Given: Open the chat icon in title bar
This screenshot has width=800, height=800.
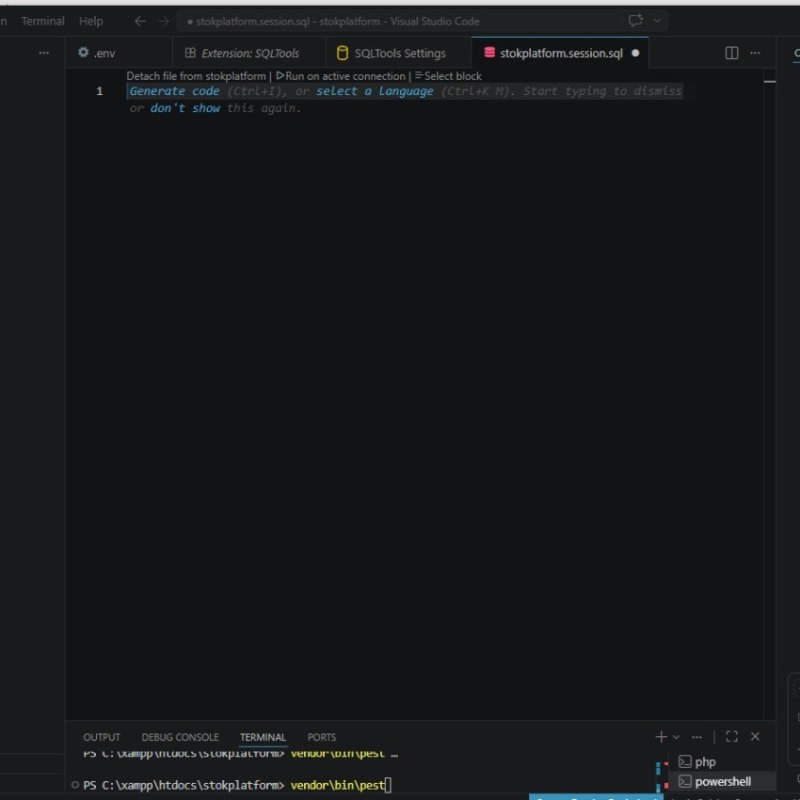Looking at the screenshot, I should pos(635,21).
